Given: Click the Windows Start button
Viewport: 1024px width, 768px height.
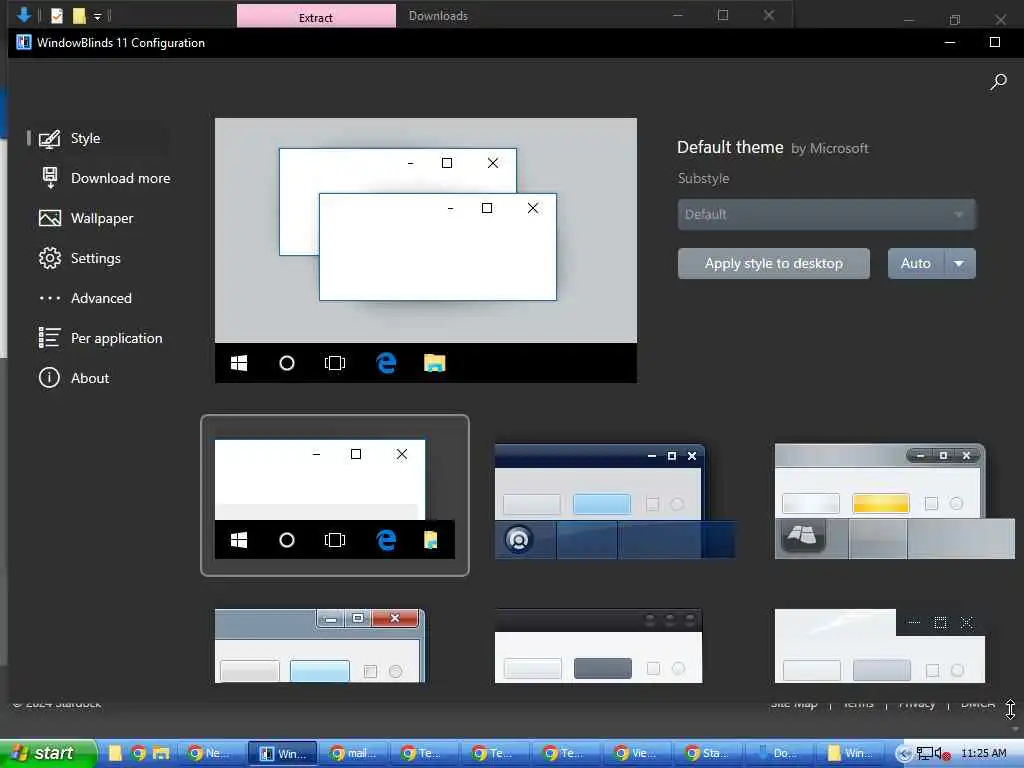Looking at the screenshot, I should click(47, 753).
